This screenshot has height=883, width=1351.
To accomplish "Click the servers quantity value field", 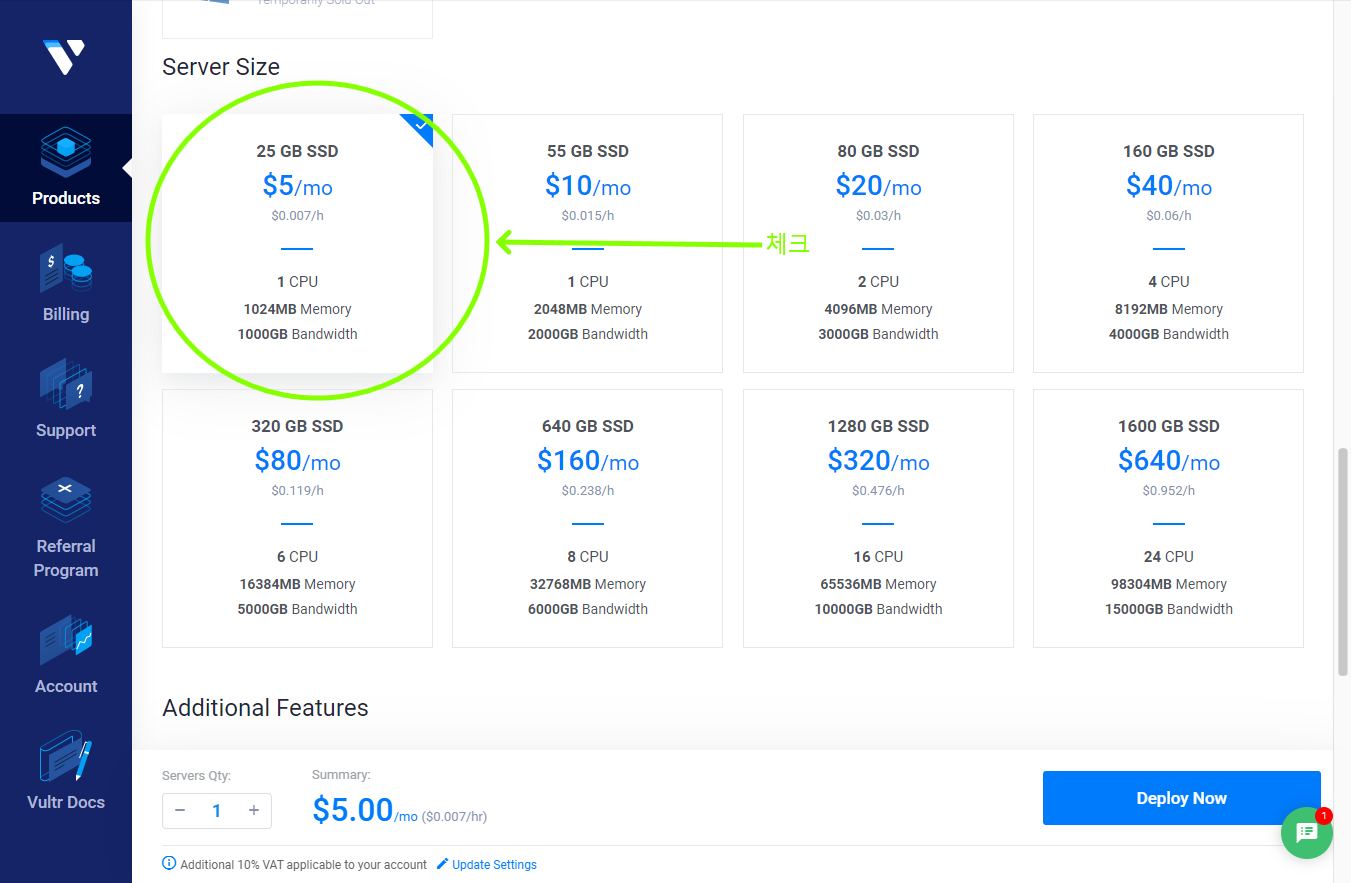I will tap(217, 811).
